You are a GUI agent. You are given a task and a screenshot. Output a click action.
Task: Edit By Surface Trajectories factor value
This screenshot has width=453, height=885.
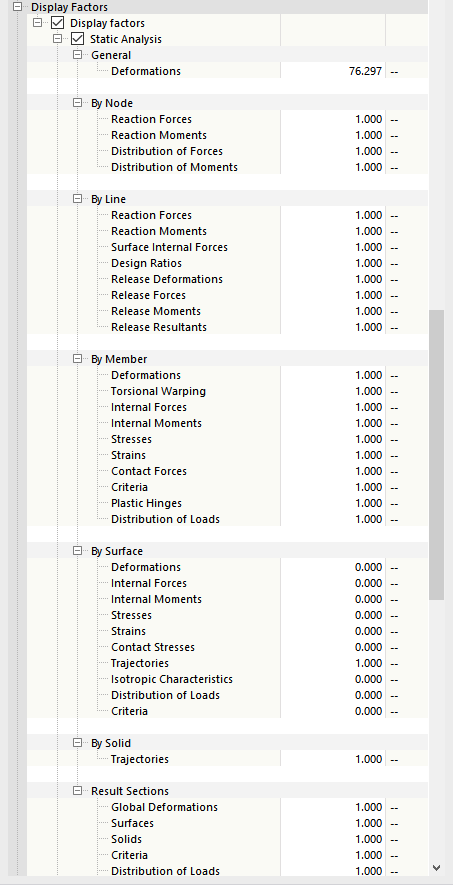pos(333,663)
